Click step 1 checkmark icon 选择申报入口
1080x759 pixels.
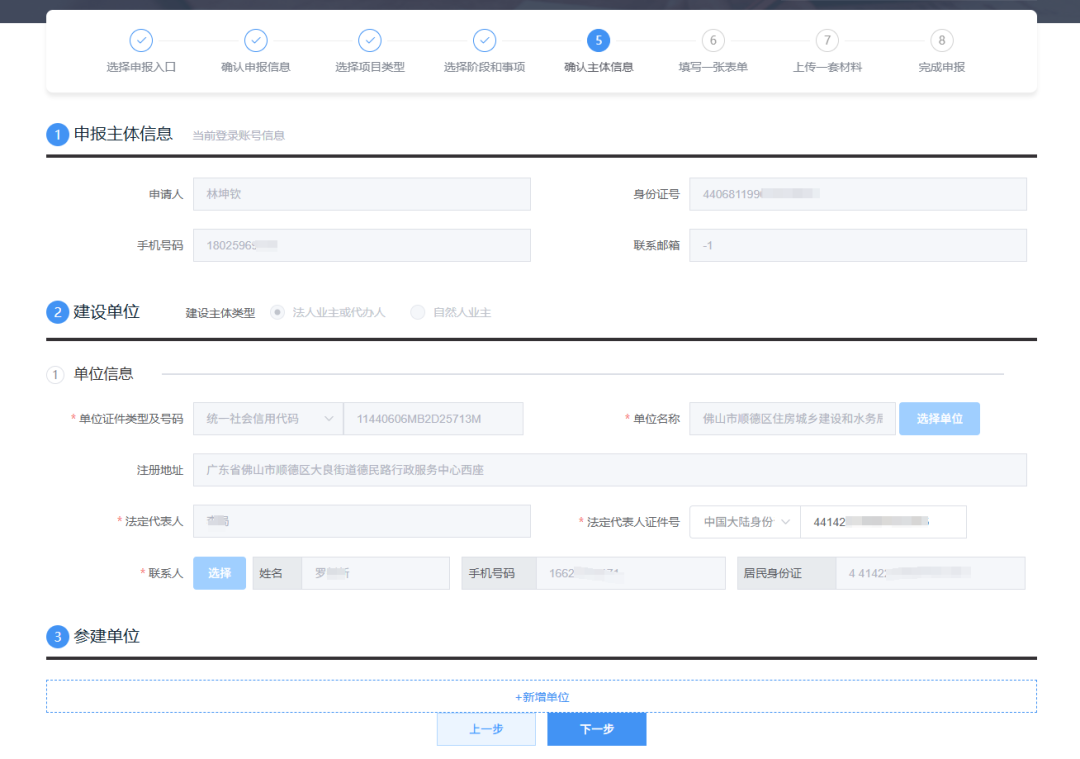[141, 41]
